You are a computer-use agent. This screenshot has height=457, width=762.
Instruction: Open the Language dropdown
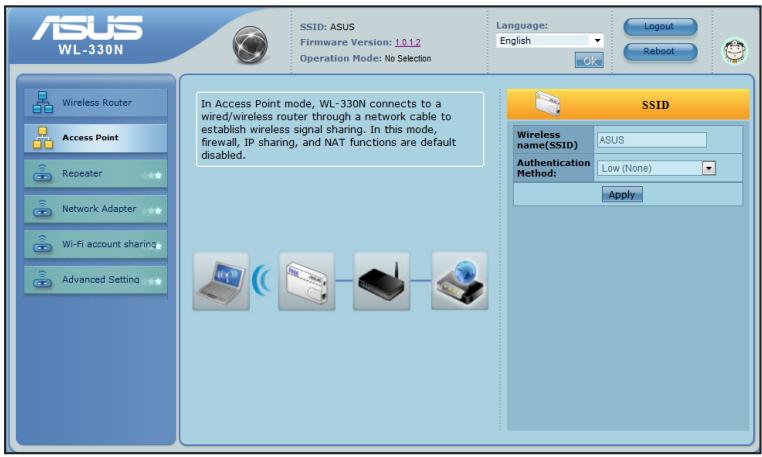[550, 41]
